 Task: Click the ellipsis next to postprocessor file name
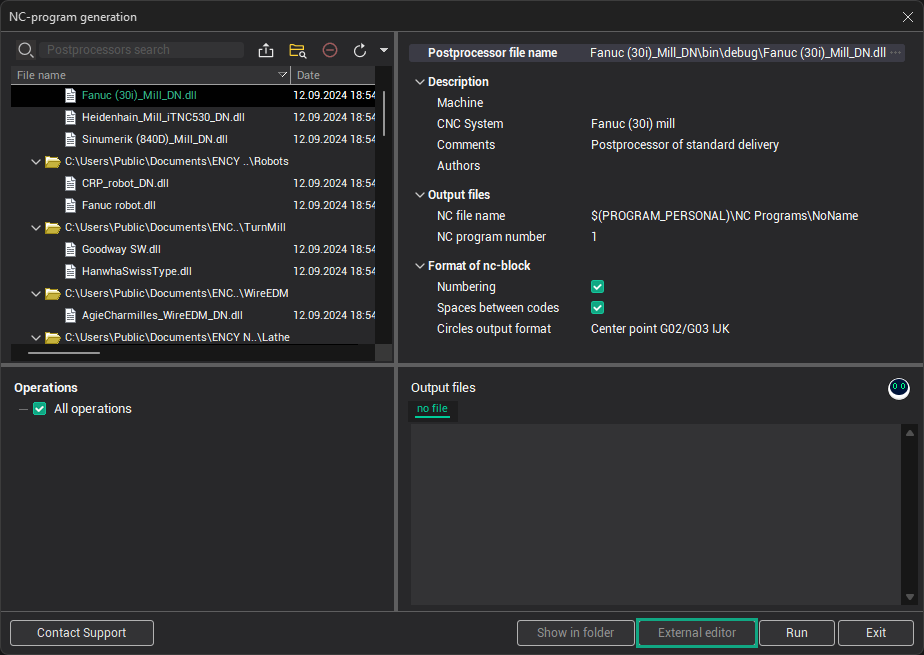tap(895, 53)
